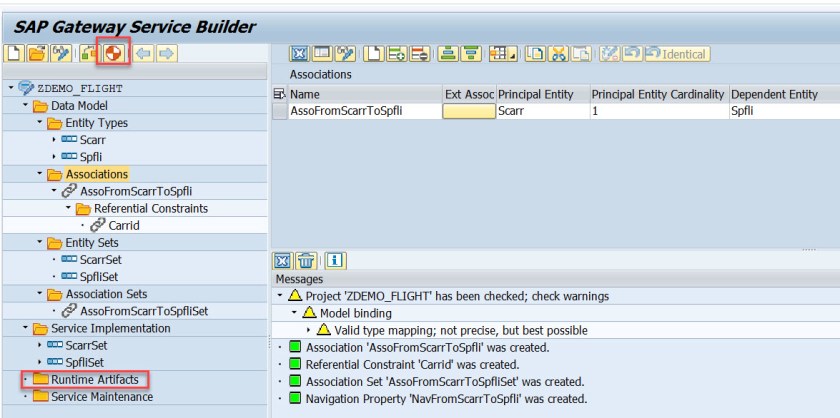Click the Open Project folder icon
Screen dimensions: 840x418
click(37, 54)
